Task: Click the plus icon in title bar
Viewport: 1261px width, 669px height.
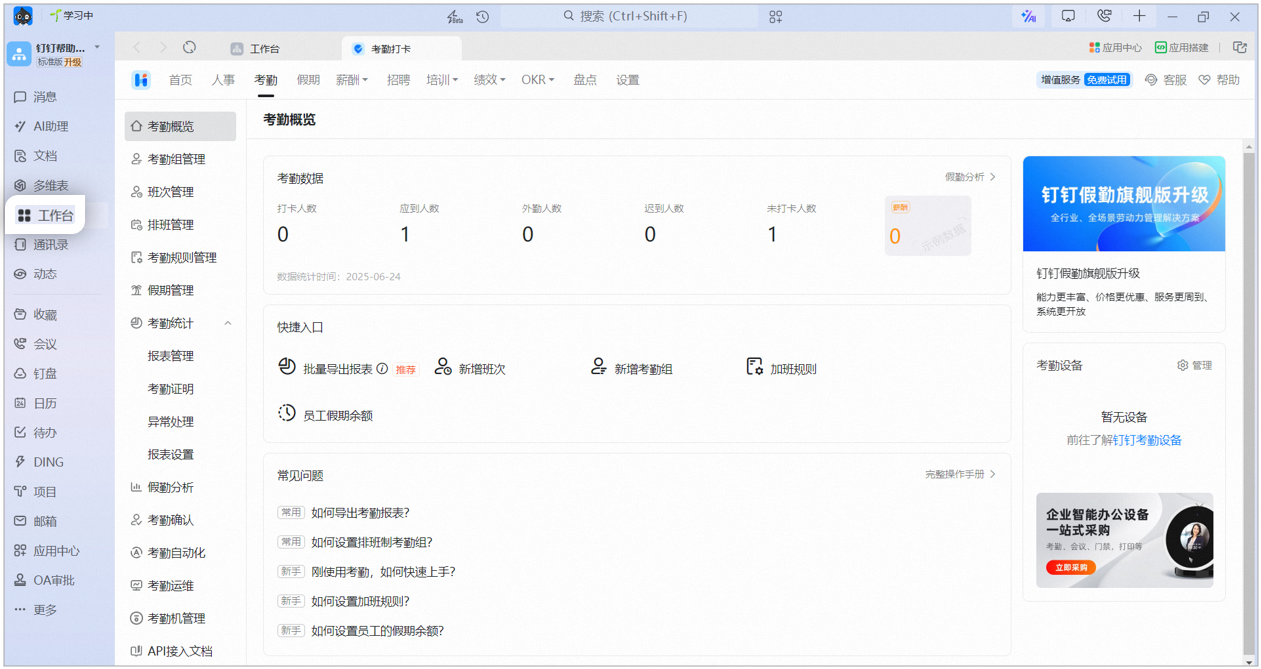Action: [x=1139, y=16]
